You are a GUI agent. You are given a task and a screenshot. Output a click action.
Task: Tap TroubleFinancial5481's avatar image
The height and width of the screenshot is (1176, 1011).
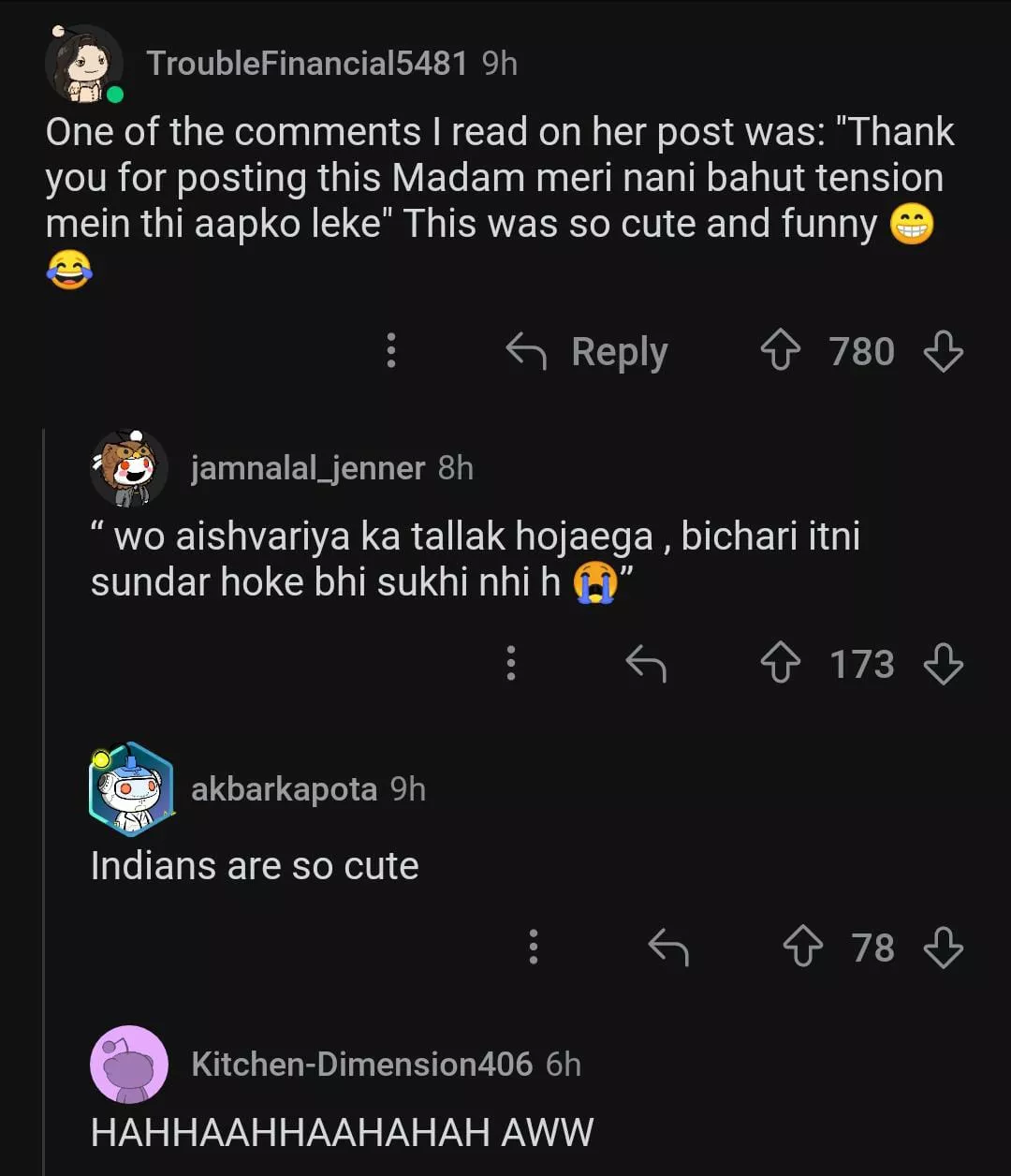pyautogui.click(x=84, y=64)
